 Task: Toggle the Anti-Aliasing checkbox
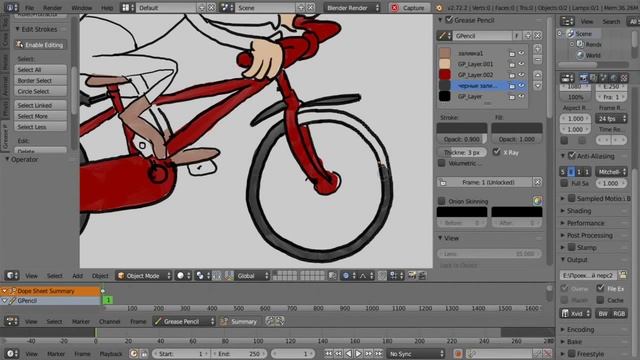pos(572,156)
